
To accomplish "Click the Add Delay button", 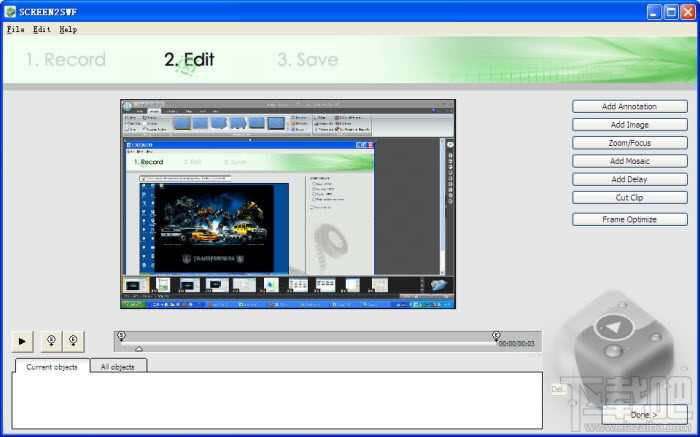I will pyautogui.click(x=629, y=179).
